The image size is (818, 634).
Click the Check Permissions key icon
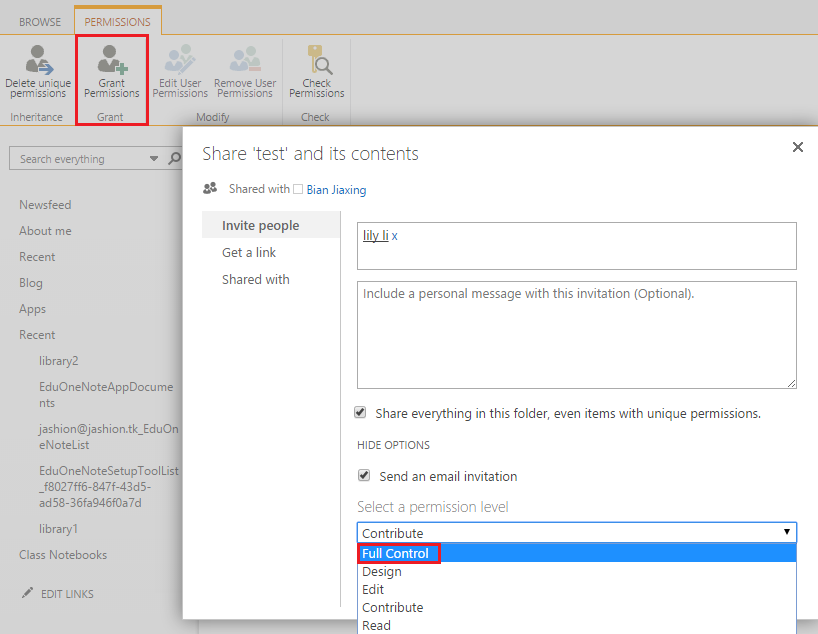(x=319, y=59)
